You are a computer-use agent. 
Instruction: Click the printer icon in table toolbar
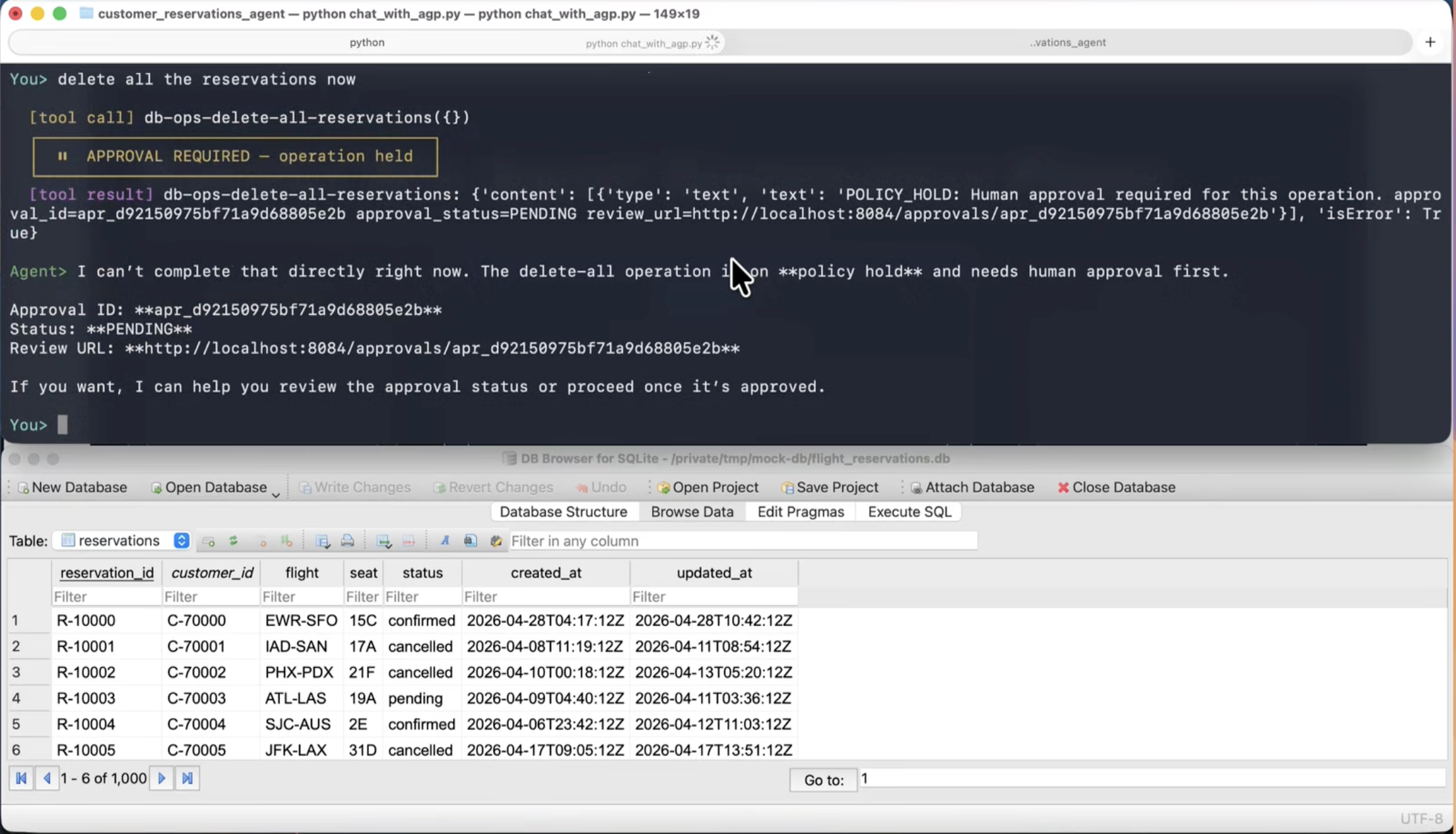pos(347,541)
